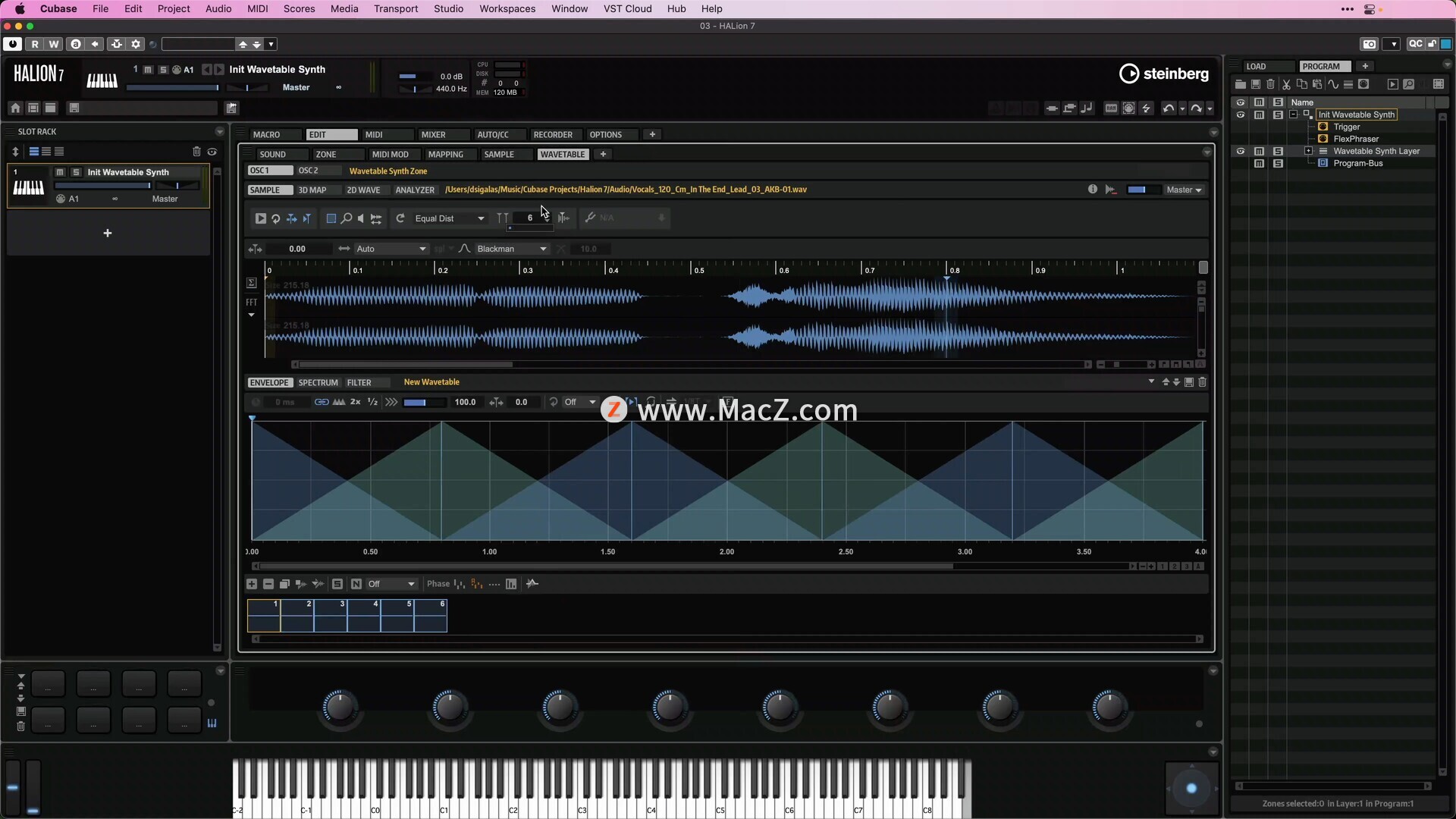Toggle the speaker audition tool
The width and height of the screenshot is (1456, 819).
[x=361, y=218]
